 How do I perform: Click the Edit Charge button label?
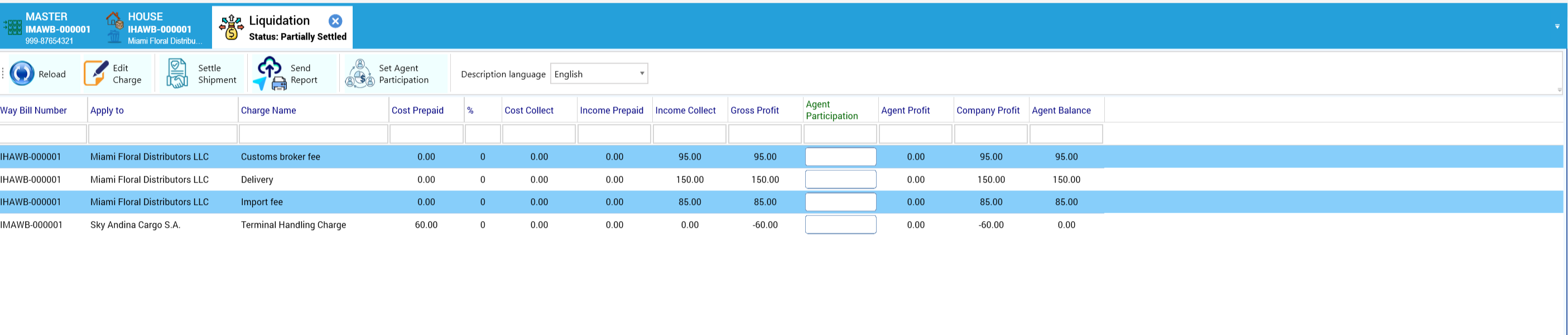(x=127, y=74)
